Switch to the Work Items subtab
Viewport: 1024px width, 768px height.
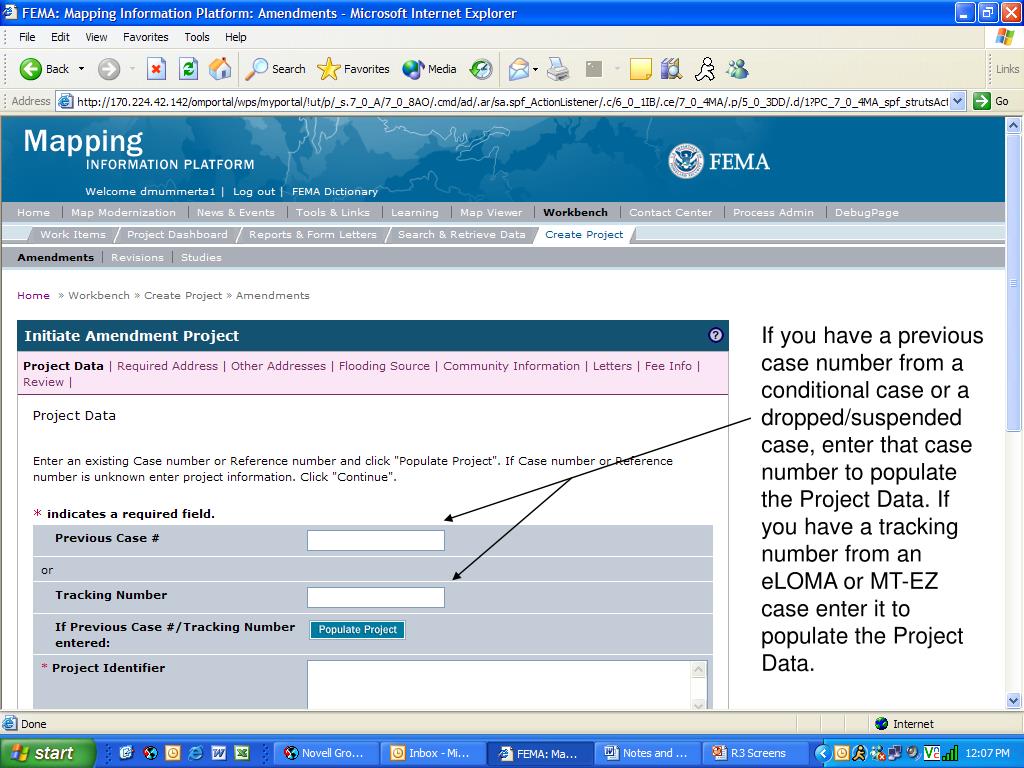(72, 234)
